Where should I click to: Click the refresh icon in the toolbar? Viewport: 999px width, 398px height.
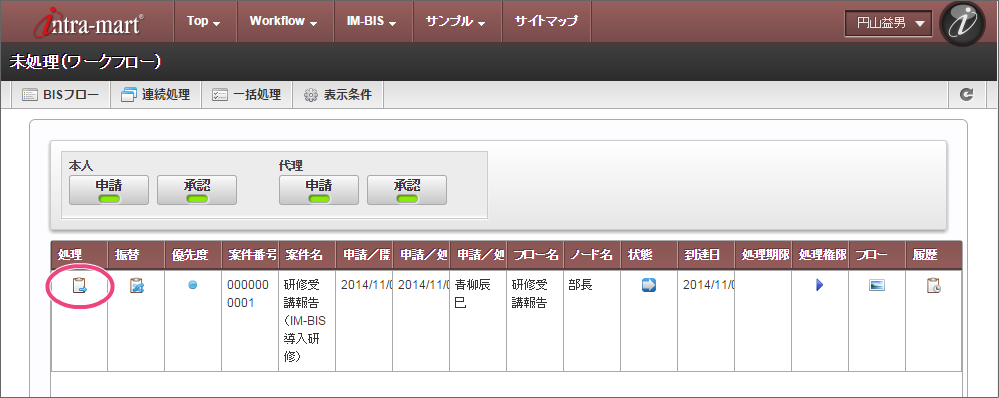[x=966, y=96]
